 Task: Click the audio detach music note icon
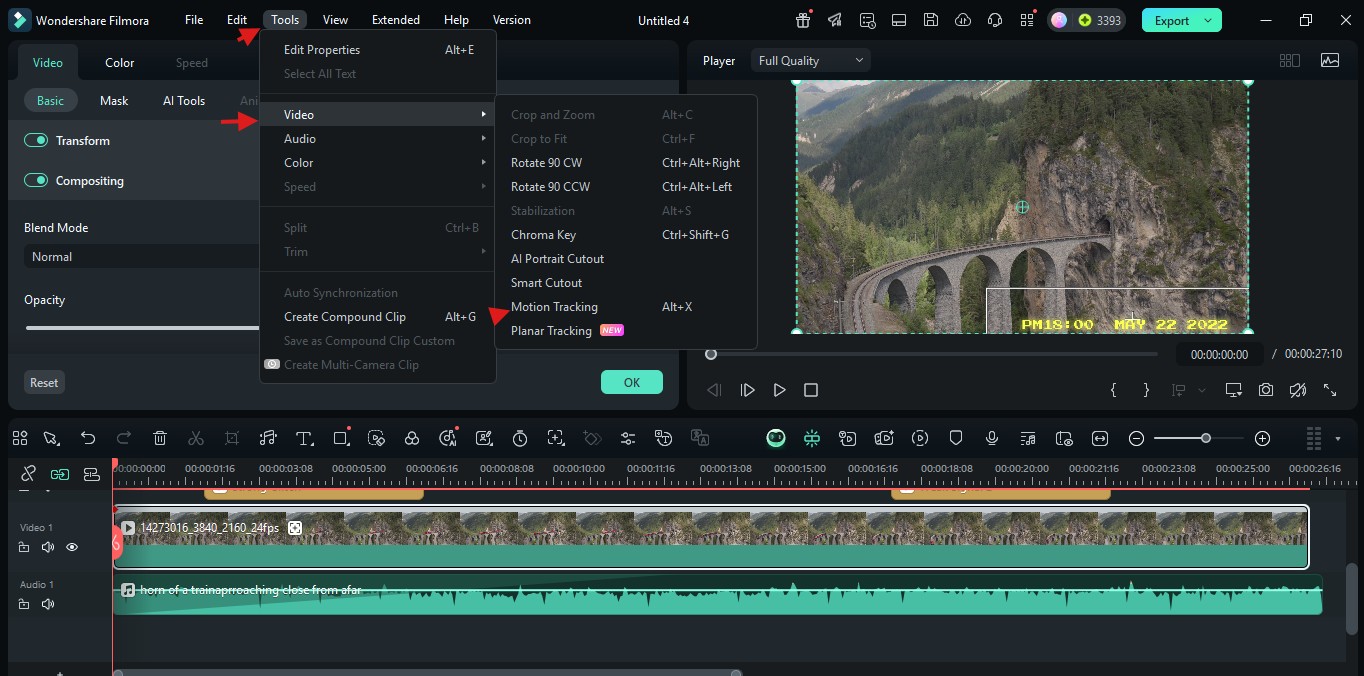point(268,438)
